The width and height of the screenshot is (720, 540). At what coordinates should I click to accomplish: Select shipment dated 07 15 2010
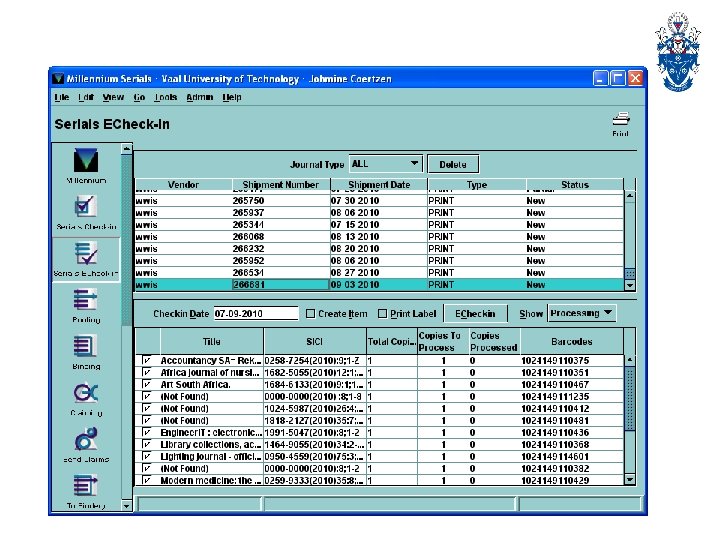(x=379, y=225)
